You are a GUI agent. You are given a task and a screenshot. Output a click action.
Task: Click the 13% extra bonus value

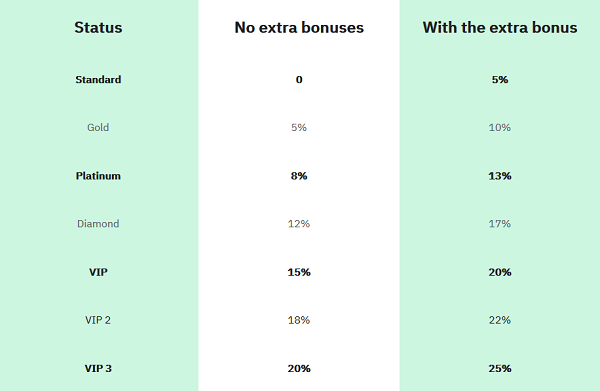500,176
